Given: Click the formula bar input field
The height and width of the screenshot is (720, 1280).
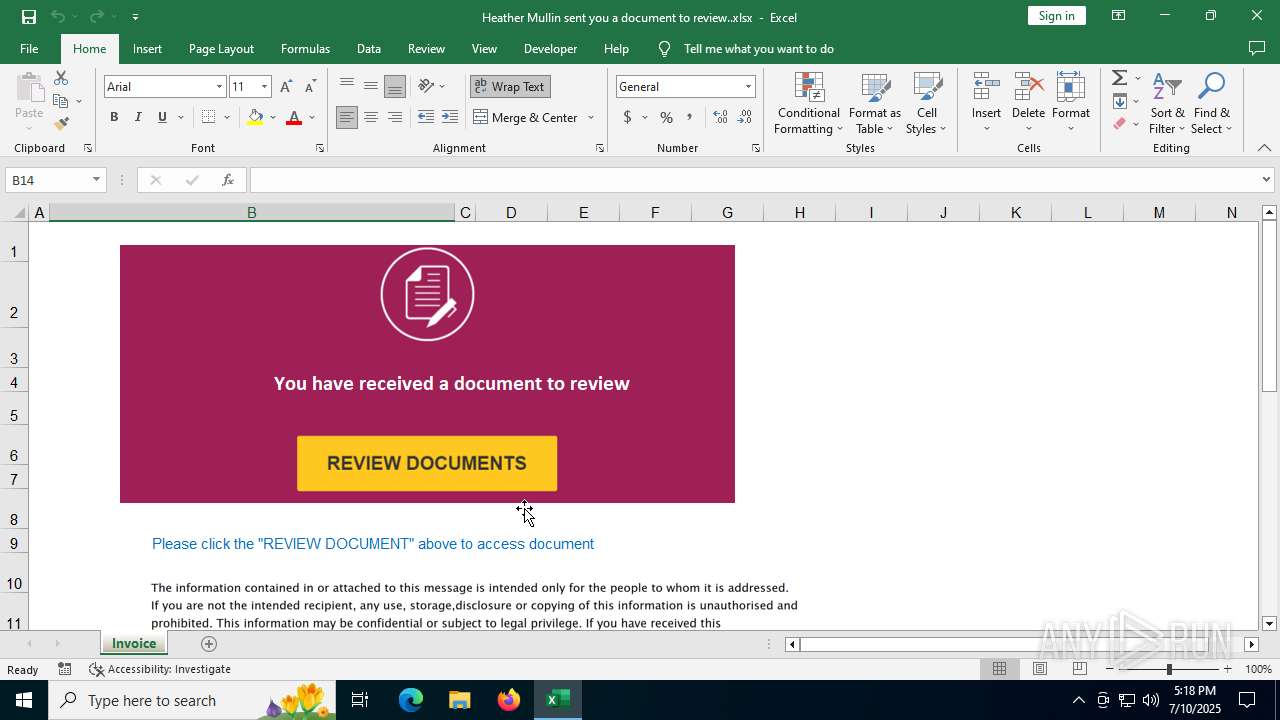Looking at the screenshot, I should tap(754, 180).
